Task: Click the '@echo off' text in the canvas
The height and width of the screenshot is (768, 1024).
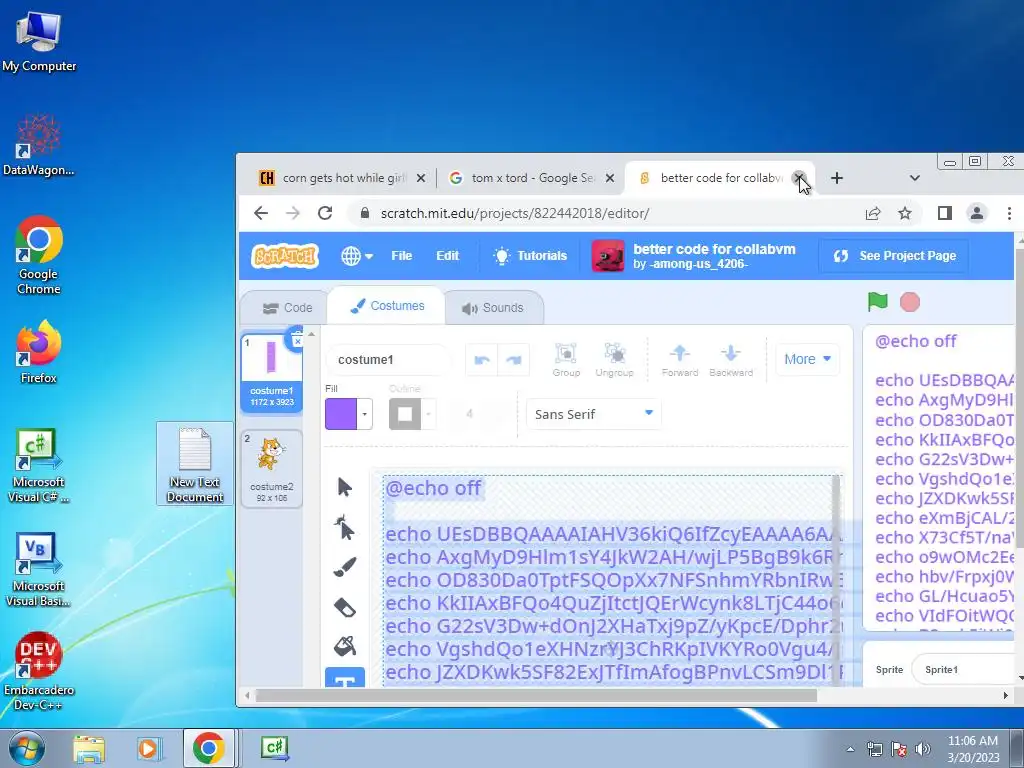Action: (x=434, y=488)
